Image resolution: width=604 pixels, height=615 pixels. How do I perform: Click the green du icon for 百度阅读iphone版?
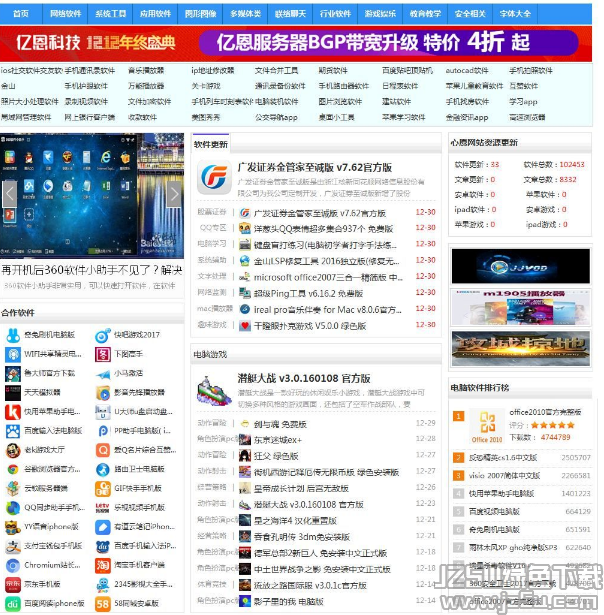[x=13, y=604]
